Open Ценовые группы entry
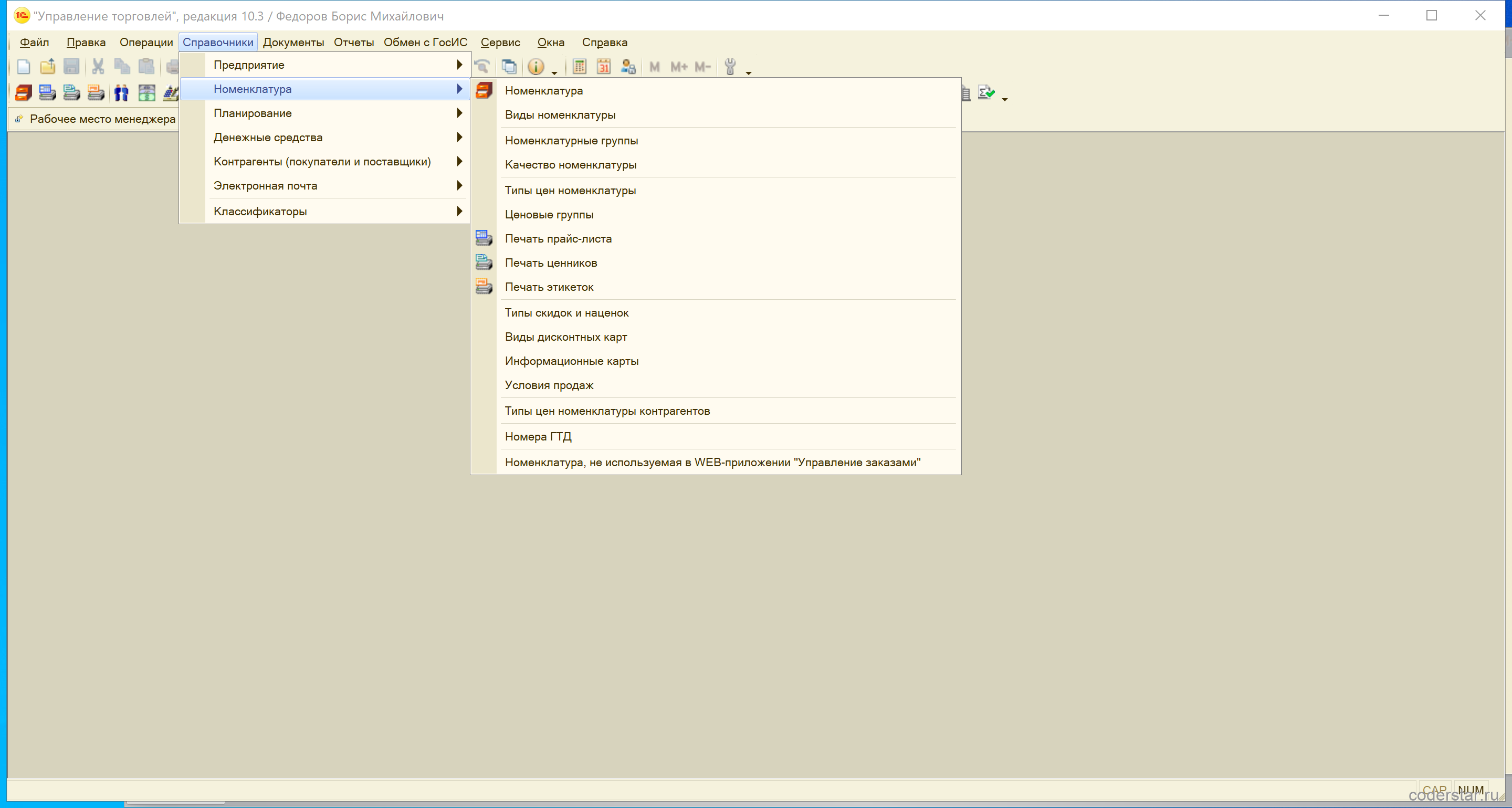 (716, 214)
